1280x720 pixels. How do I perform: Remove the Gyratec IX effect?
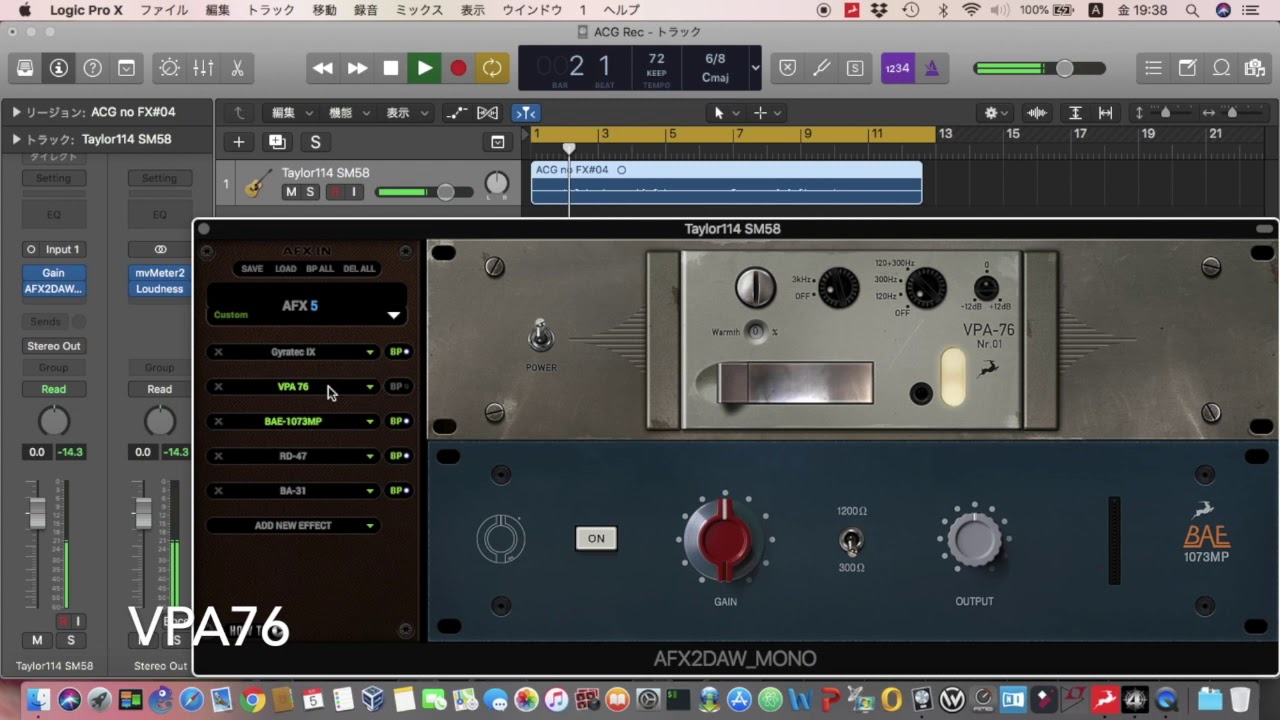point(218,352)
